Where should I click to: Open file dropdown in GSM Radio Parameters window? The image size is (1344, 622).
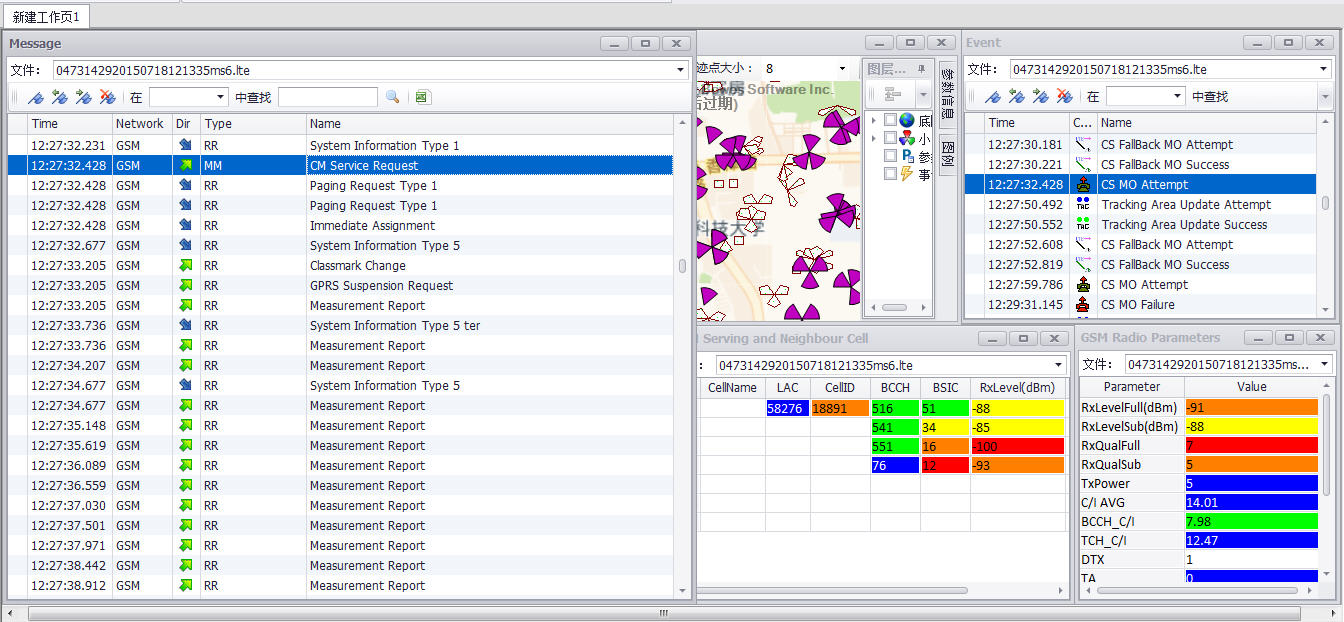[x=1324, y=365]
